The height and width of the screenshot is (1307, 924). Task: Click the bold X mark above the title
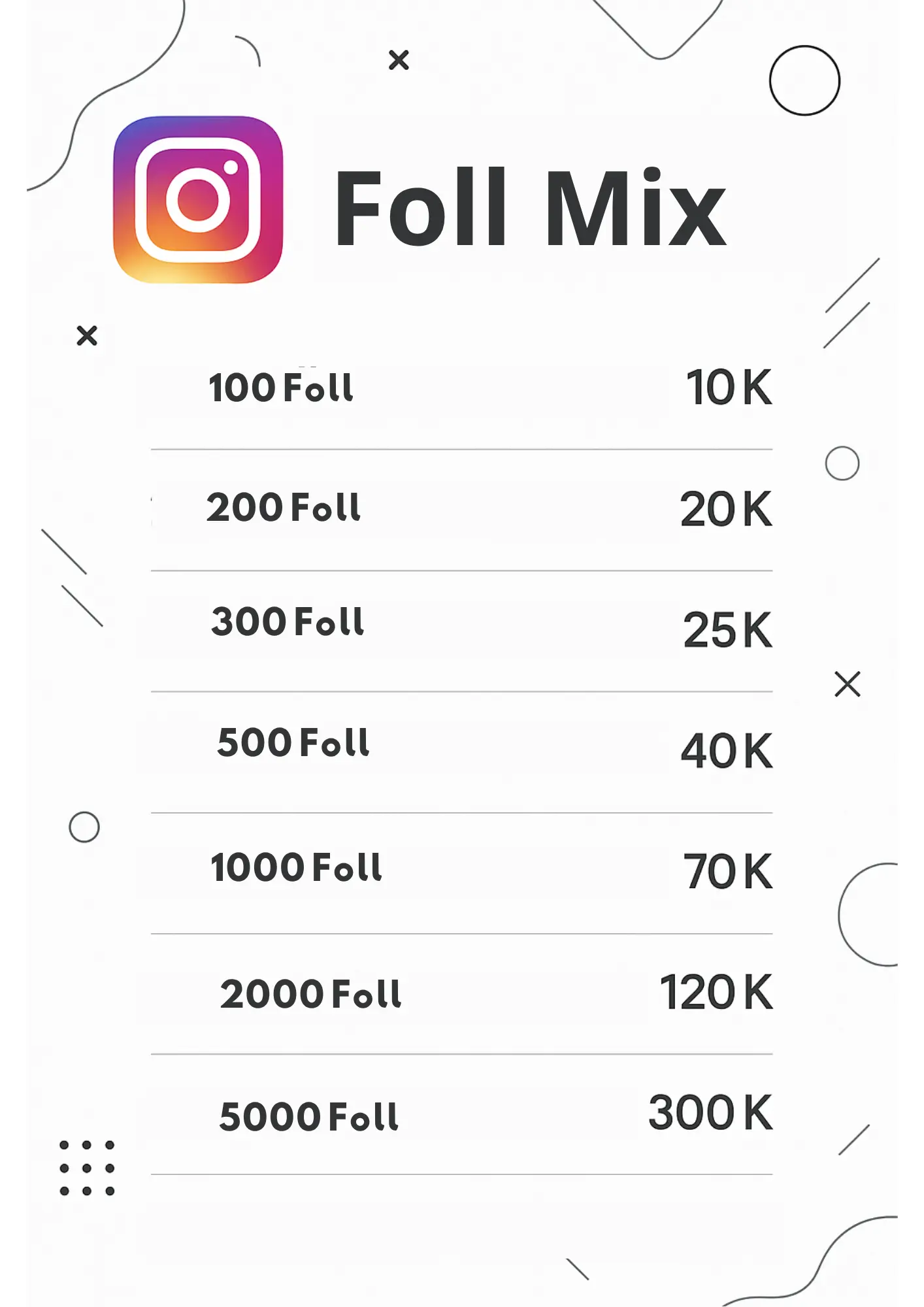(x=399, y=60)
